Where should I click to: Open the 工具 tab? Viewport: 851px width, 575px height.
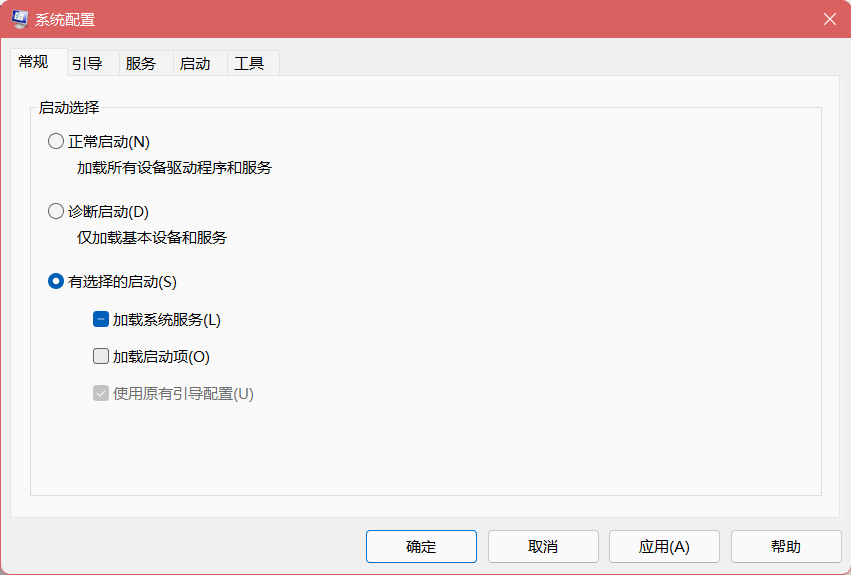coord(253,64)
